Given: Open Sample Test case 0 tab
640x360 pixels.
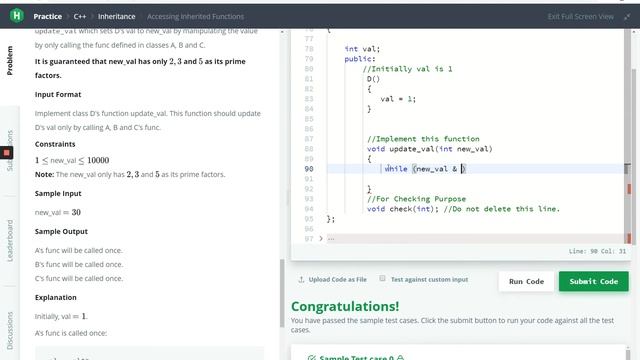Looking at the screenshot, I should [x=356, y=358].
